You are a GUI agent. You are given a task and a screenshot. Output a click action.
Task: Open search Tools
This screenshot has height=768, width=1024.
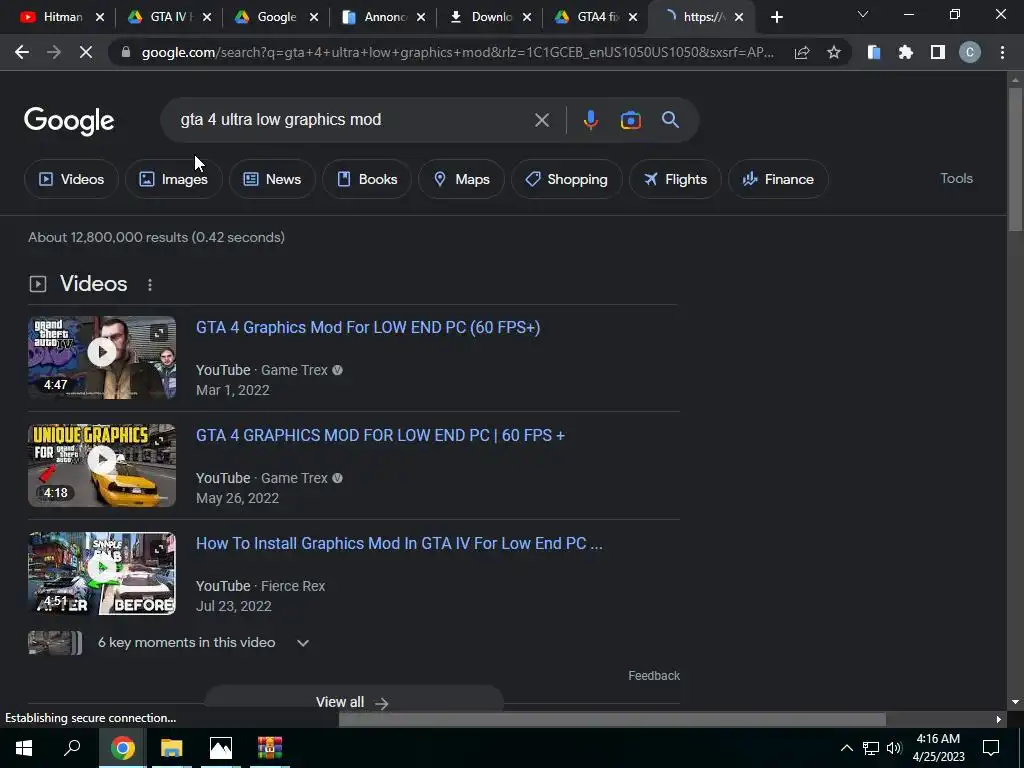956,178
